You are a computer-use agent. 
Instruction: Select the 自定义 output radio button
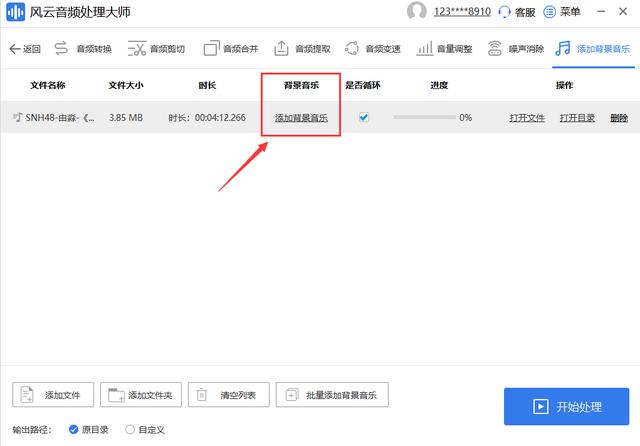point(130,429)
